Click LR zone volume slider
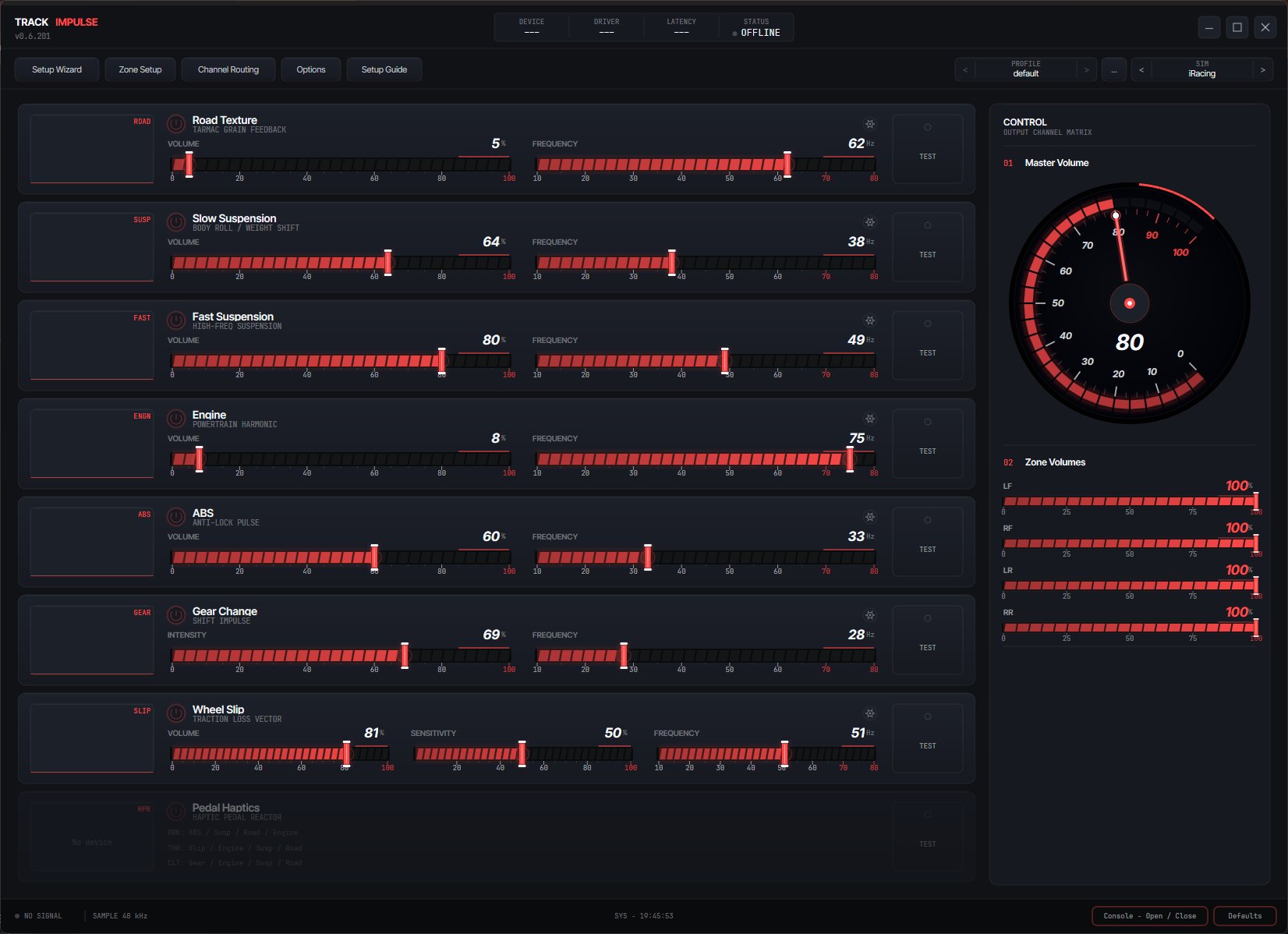This screenshot has width=1288, height=934. (1130, 586)
